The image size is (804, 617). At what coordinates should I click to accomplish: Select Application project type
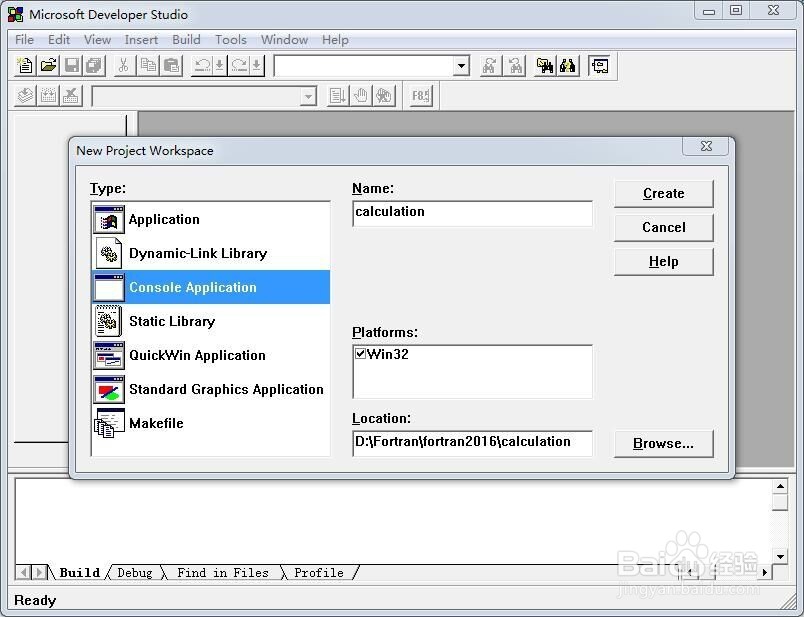tap(211, 220)
